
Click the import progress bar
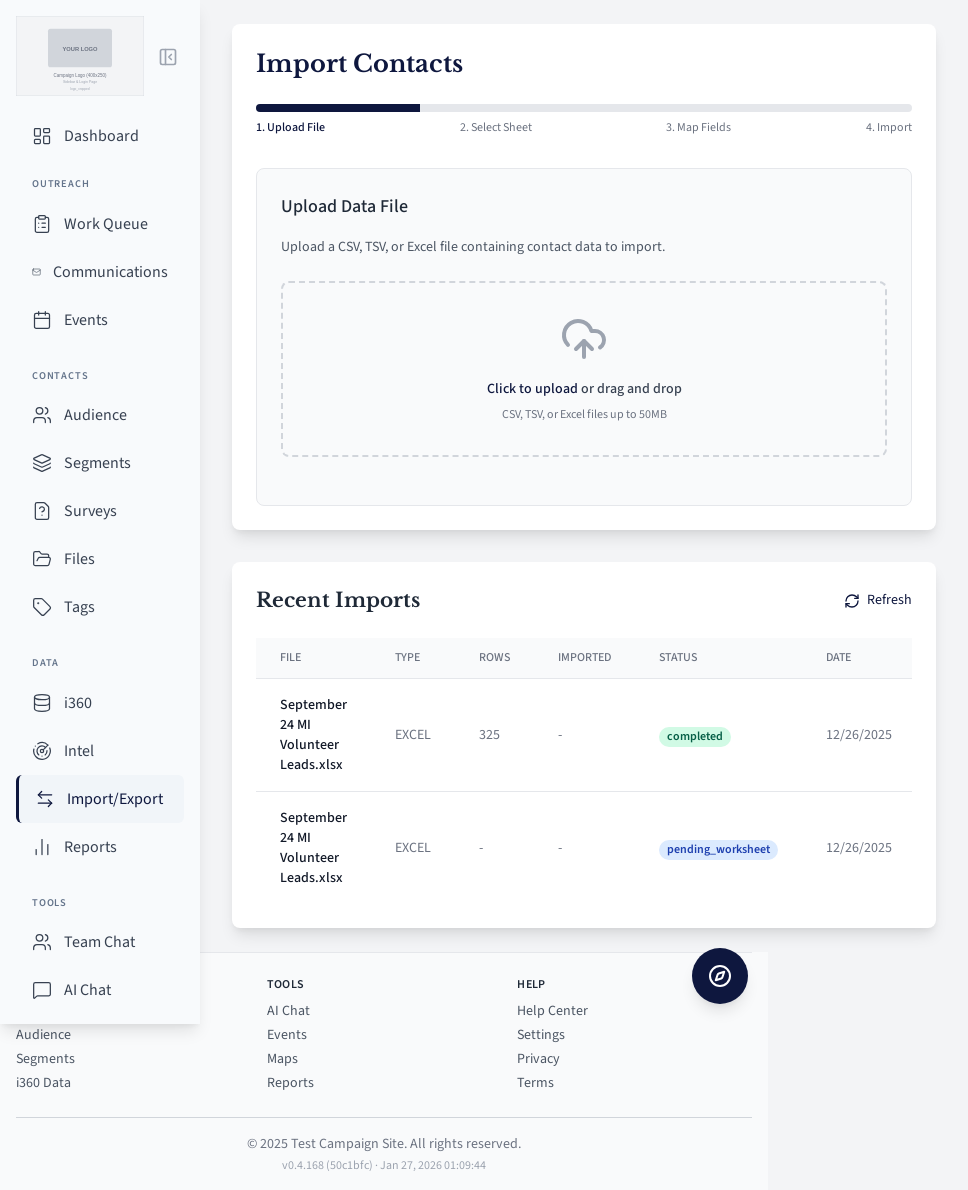click(x=584, y=108)
